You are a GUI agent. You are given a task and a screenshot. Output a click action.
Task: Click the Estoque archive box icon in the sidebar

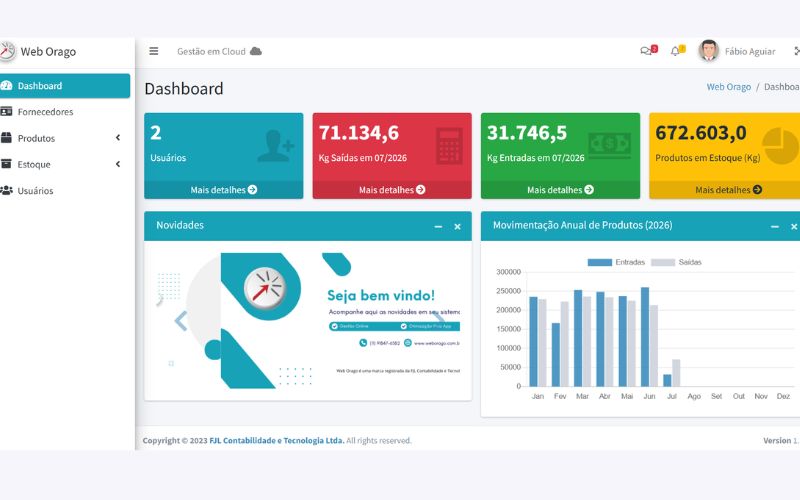(6, 164)
